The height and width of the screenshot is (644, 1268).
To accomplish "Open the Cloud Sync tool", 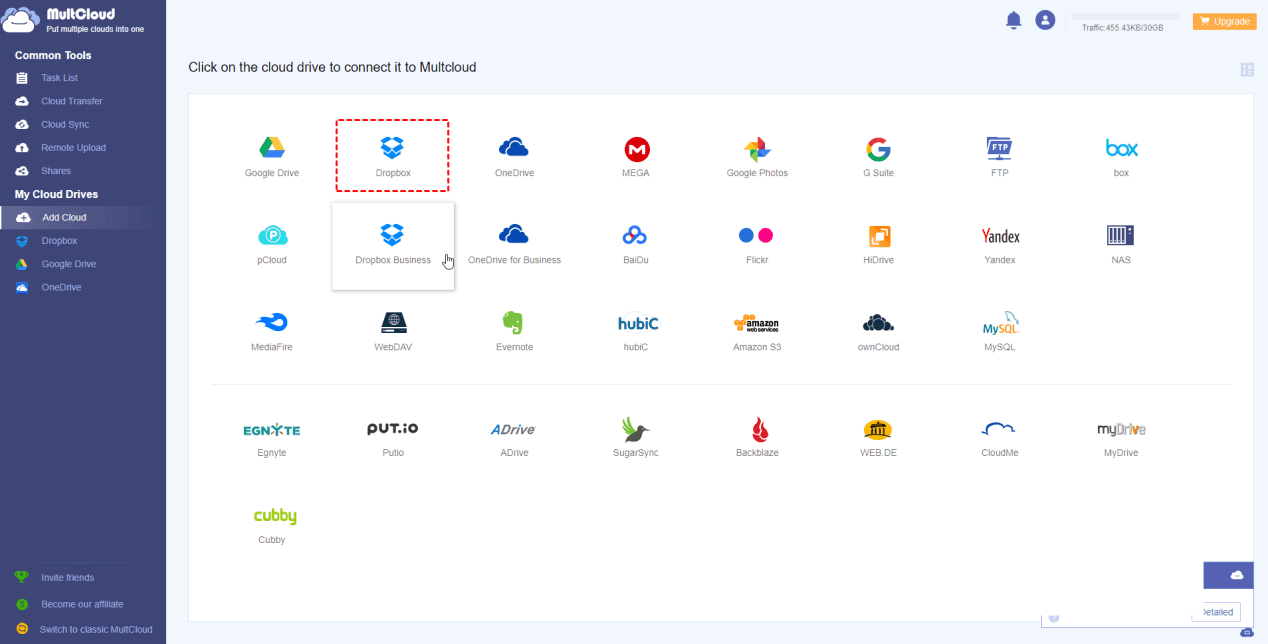I will click(65, 124).
